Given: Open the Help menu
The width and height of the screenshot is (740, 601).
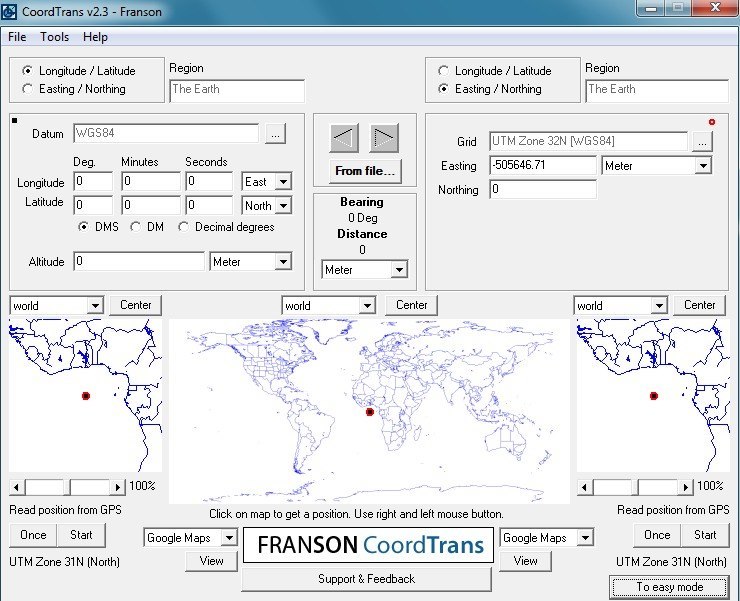Looking at the screenshot, I should pos(95,37).
